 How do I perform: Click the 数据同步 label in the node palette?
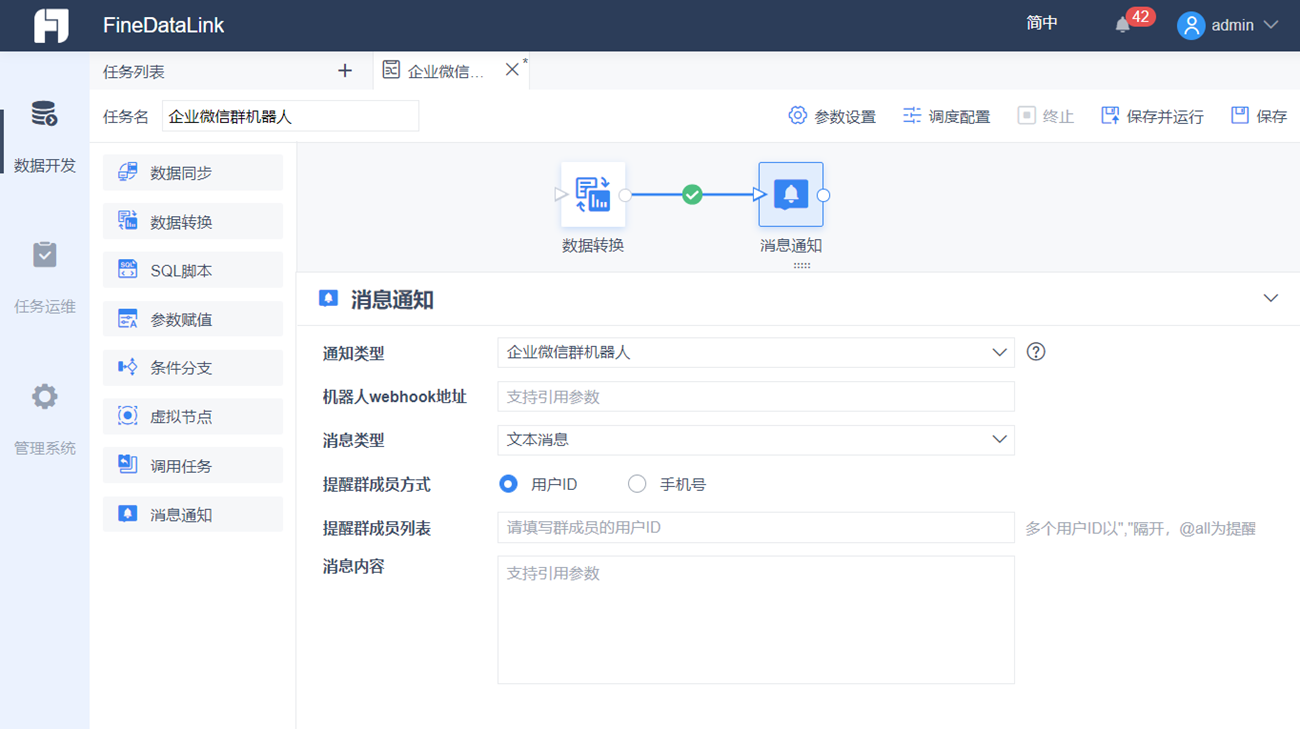181,173
